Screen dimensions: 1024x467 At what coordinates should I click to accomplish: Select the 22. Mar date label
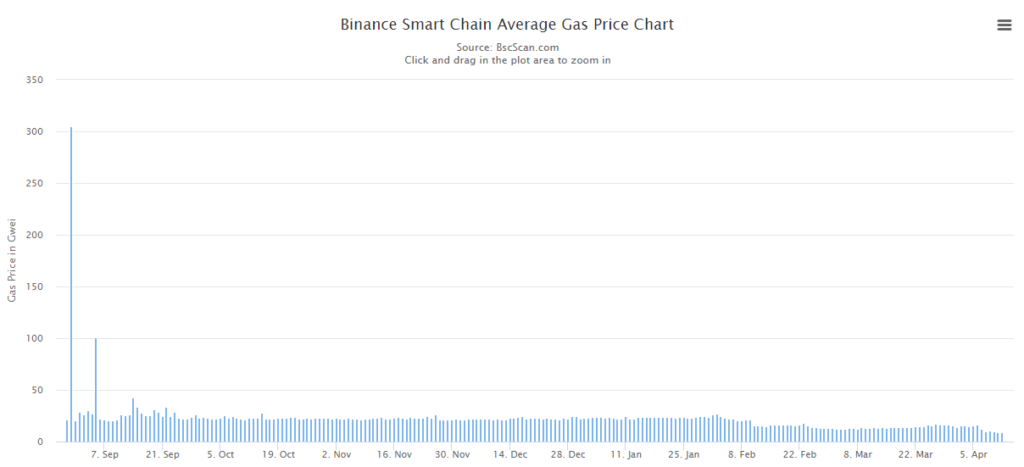[x=917, y=454]
